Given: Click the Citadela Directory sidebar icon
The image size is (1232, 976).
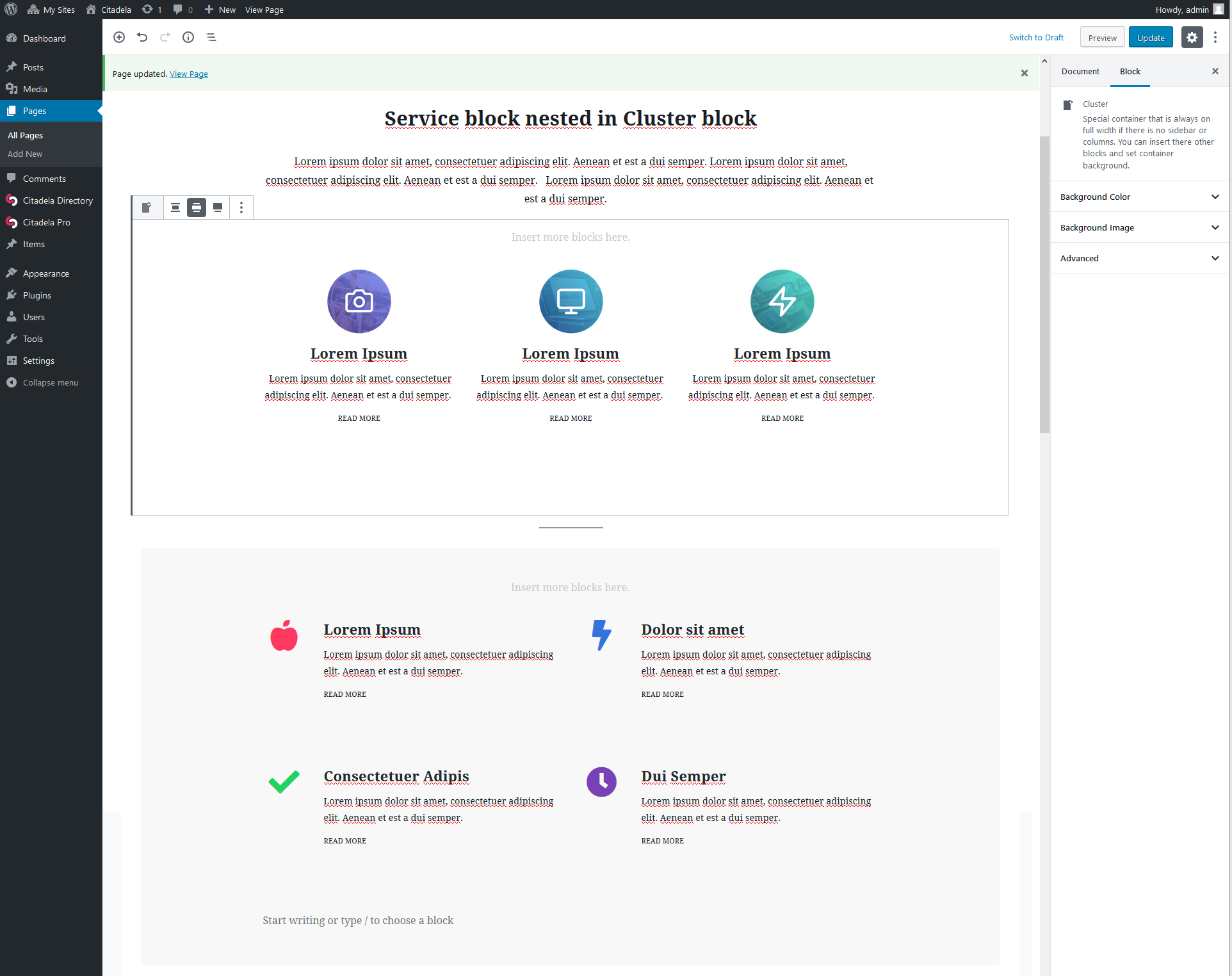Looking at the screenshot, I should tap(12, 199).
